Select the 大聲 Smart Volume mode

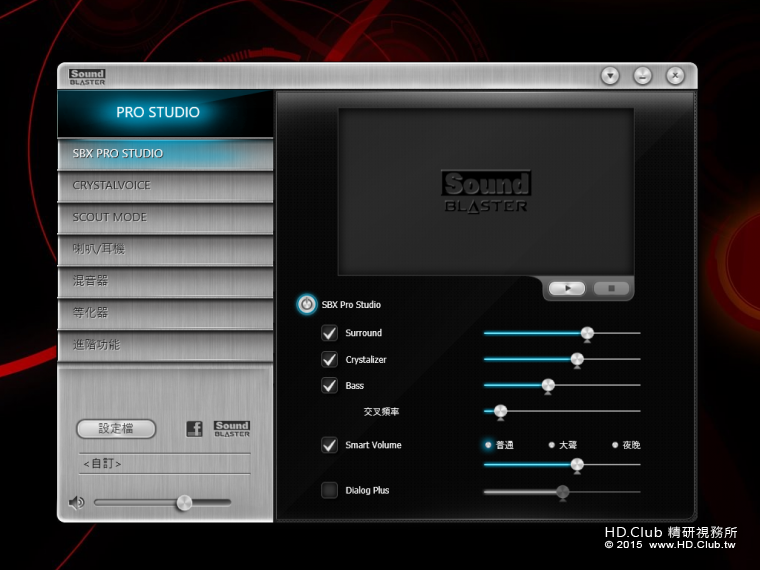(x=563, y=445)
